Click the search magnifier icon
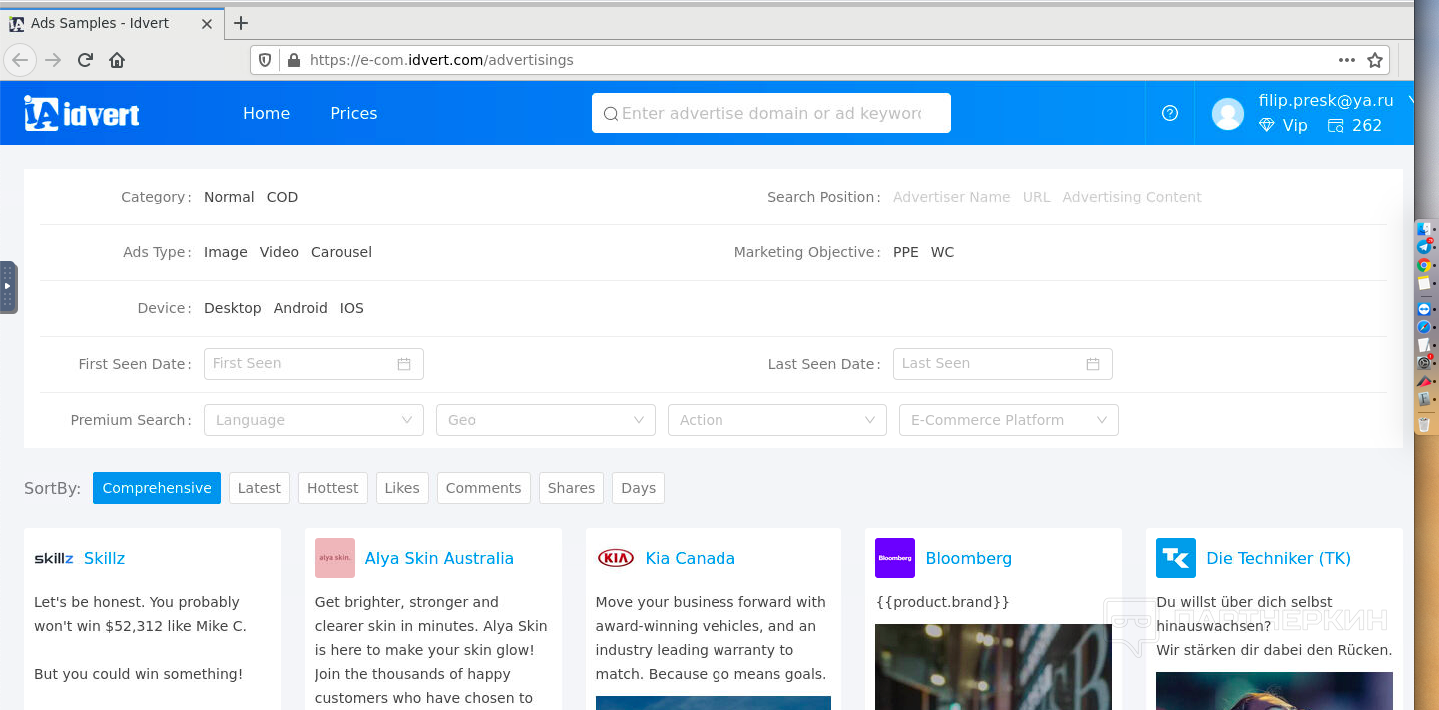Viewport: 1439px width, 710px height. point(610,114)
